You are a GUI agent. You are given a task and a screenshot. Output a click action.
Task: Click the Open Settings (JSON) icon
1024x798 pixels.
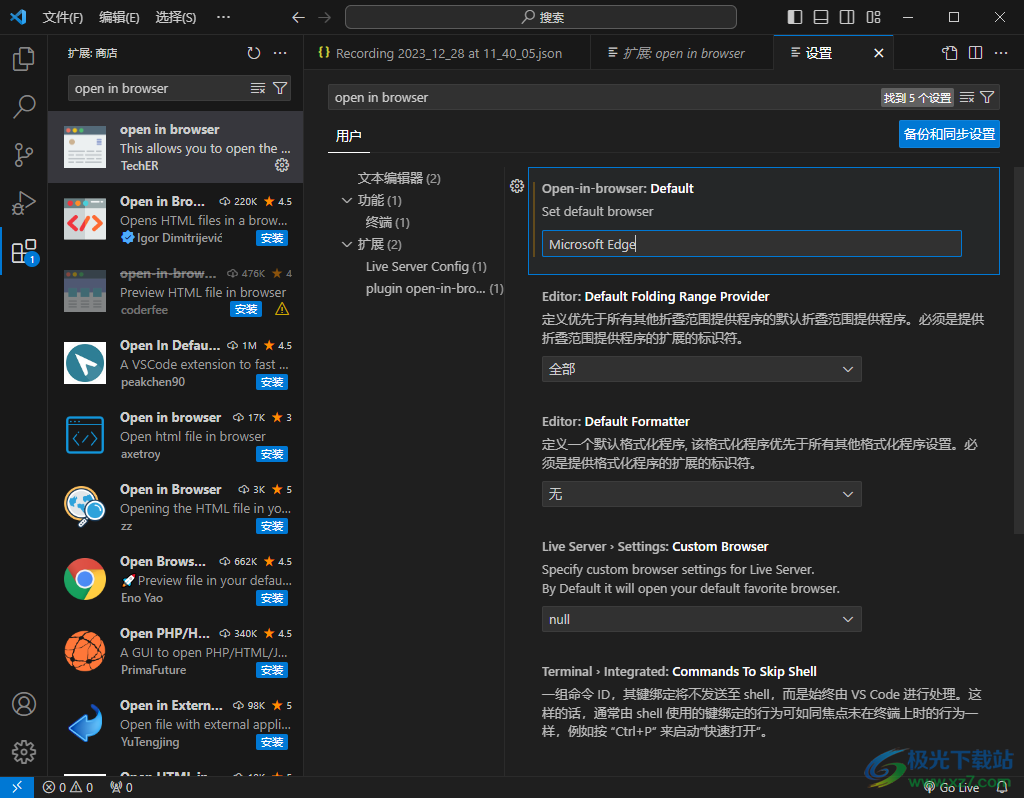coord(949,53)
